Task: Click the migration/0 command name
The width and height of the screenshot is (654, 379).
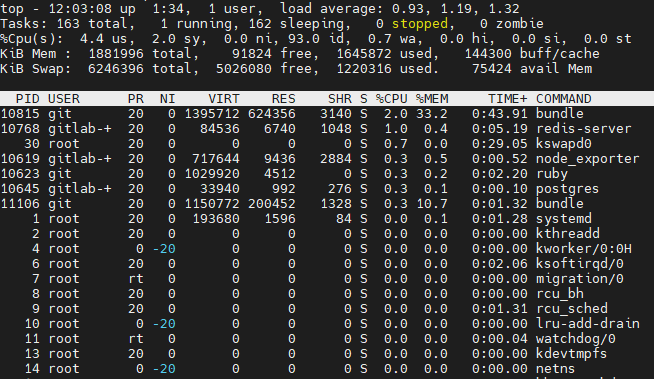Action: click(x=580, y=279)
